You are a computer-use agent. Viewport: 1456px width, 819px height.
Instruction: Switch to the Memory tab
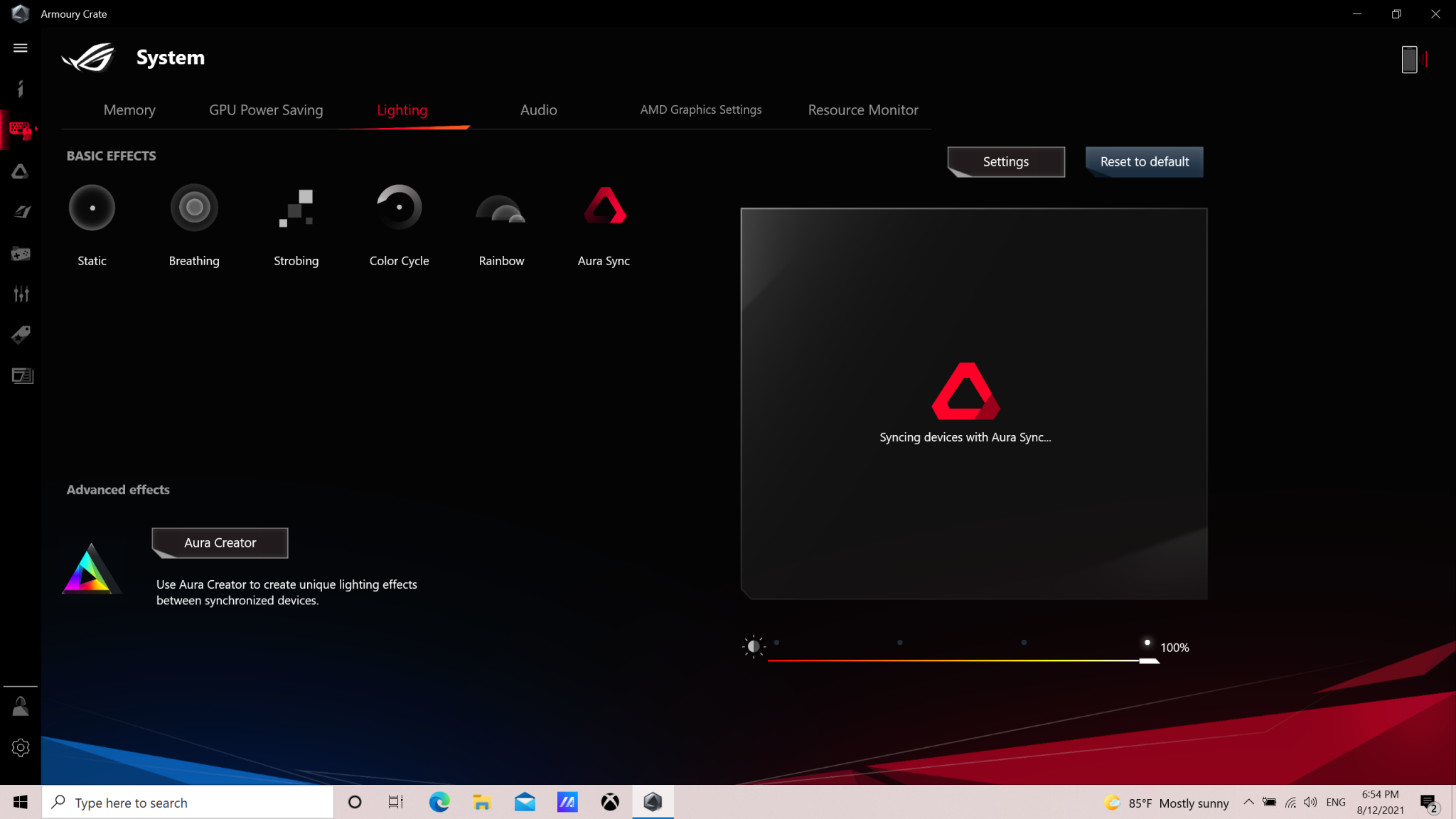(129, 110)
